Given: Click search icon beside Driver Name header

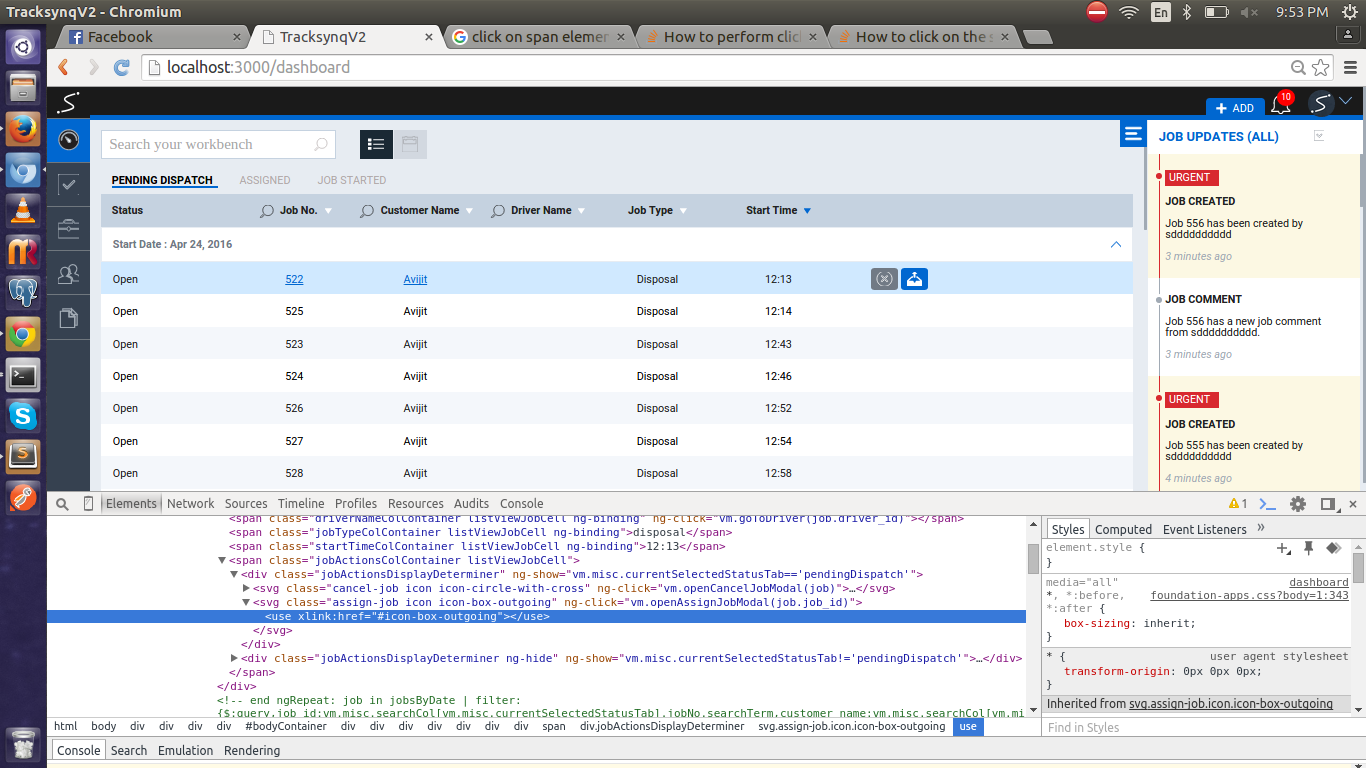Looking at the screenshot, I should click(498, 211).
